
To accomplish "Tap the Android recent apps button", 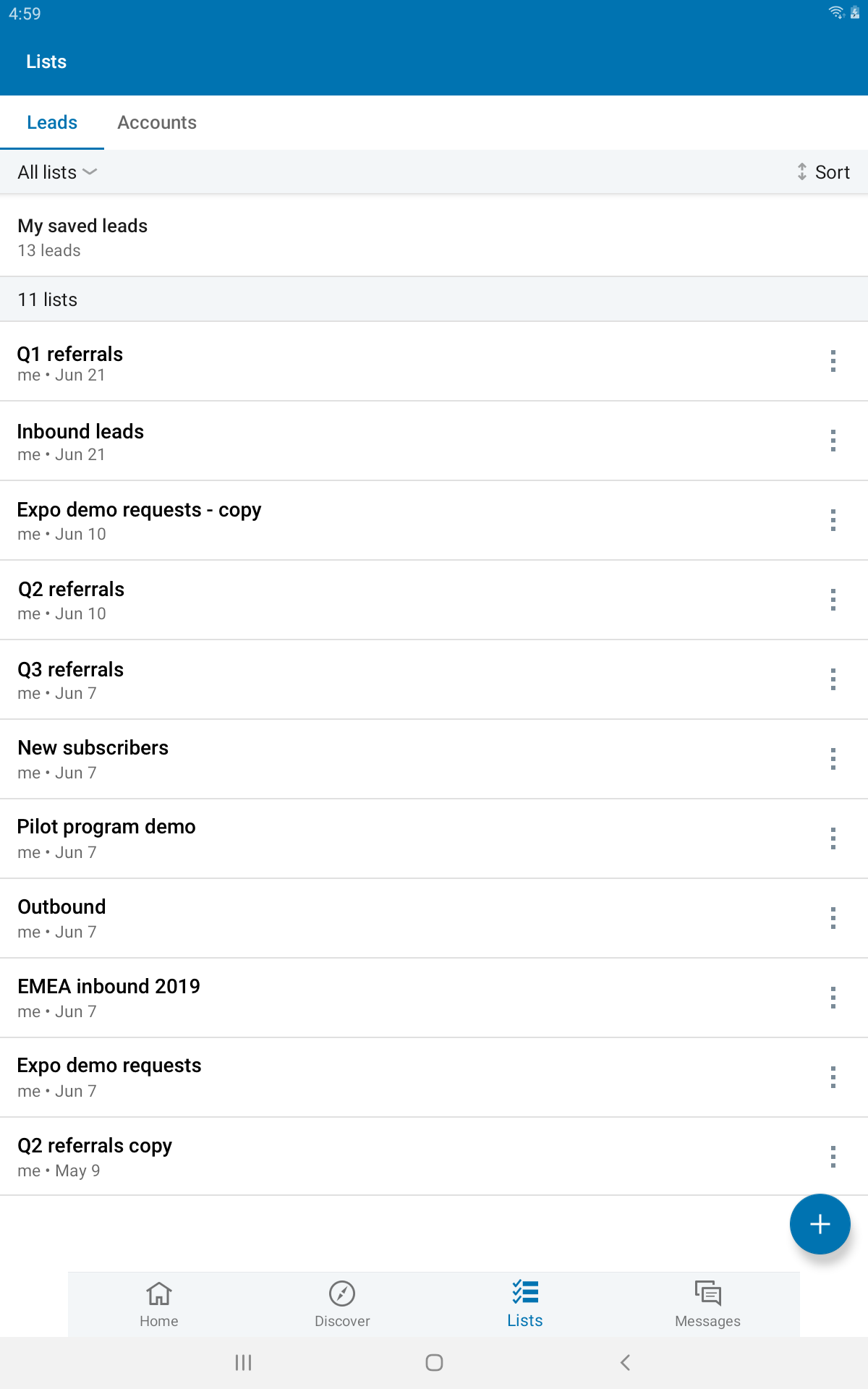I will point(244,1363).
